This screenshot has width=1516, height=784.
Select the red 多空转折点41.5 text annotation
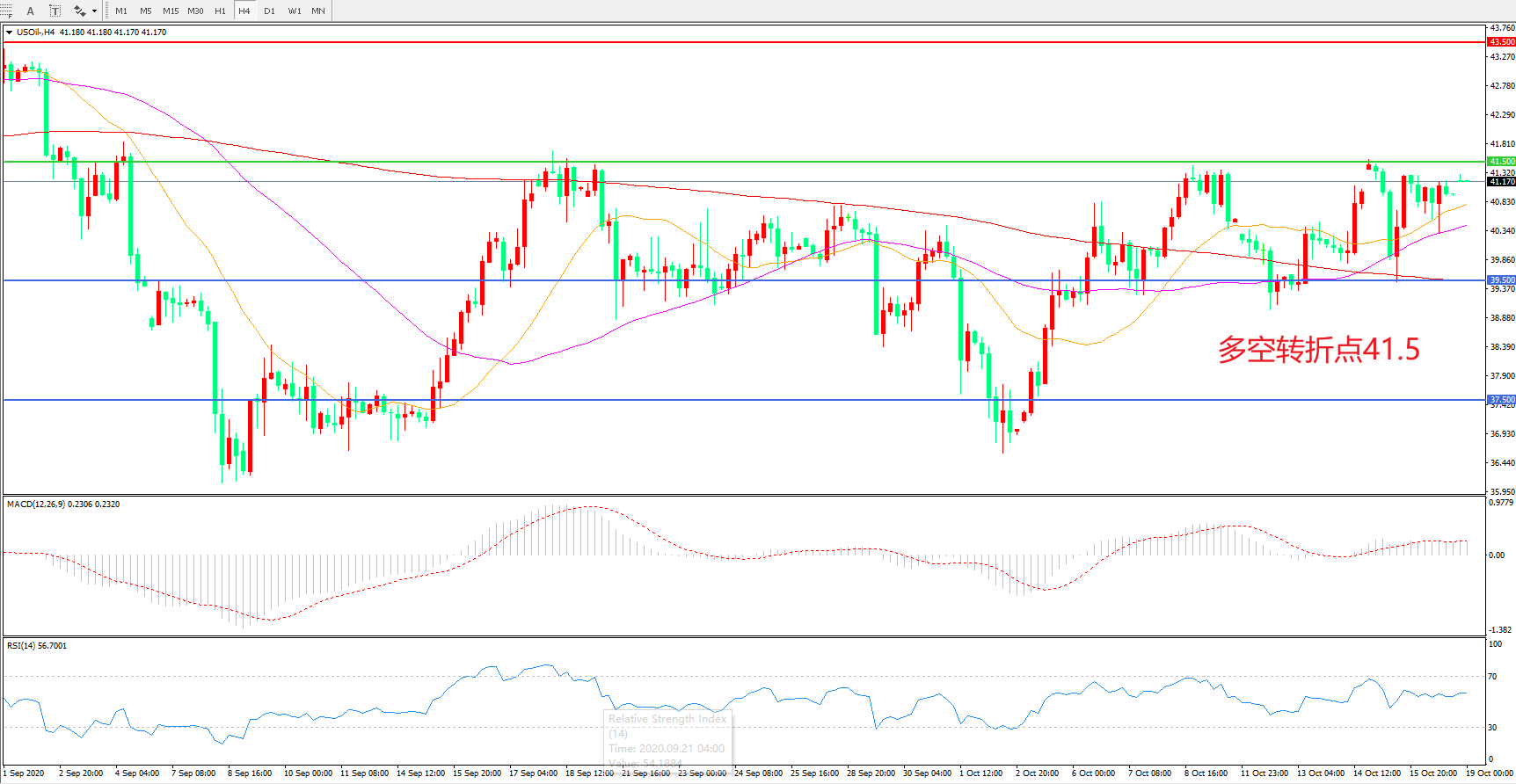click(x=1318, y=350)
